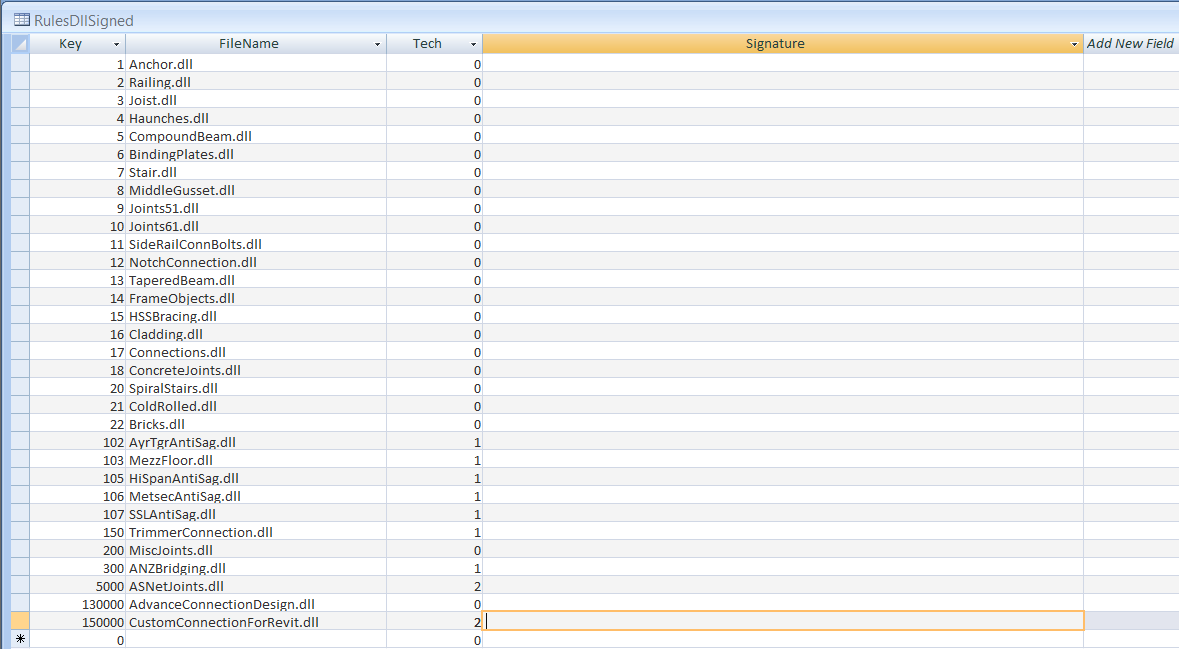The width and height of the screenshot is (1179, 649).
Task: Click the ANZBridging.dll cell
Action: coord(256,569)
